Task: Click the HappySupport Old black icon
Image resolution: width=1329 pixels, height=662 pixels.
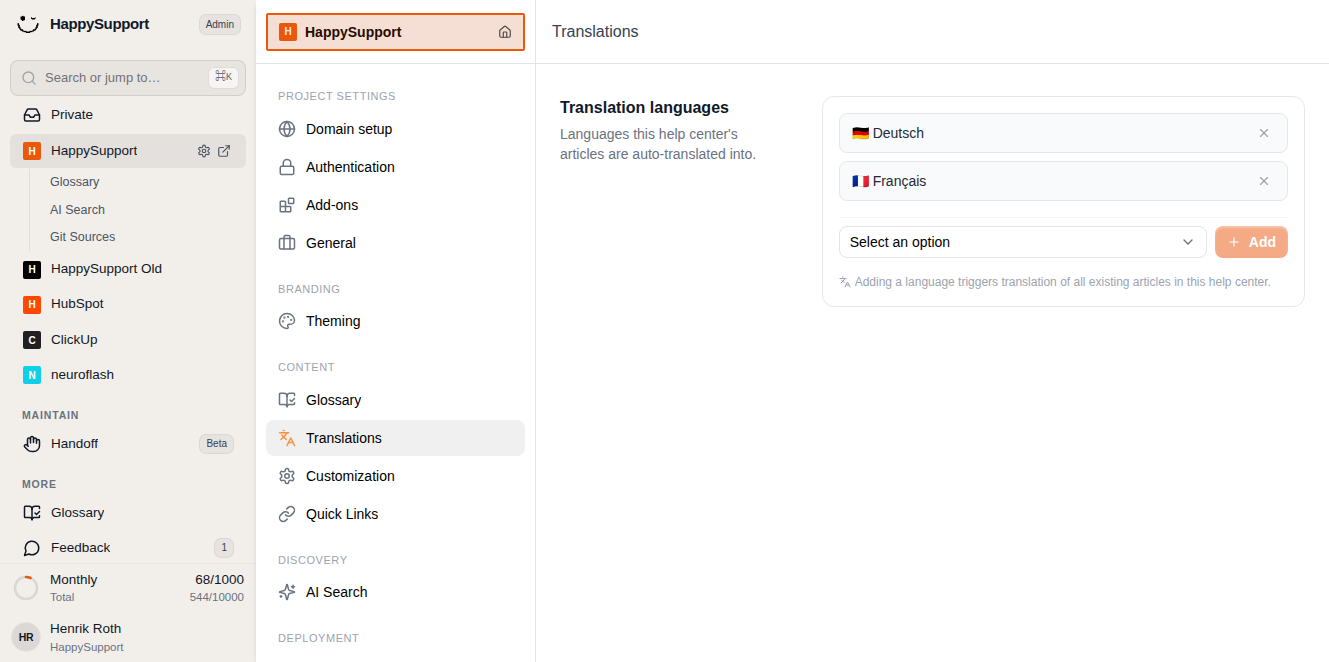Action: click(x=32, y=269)
